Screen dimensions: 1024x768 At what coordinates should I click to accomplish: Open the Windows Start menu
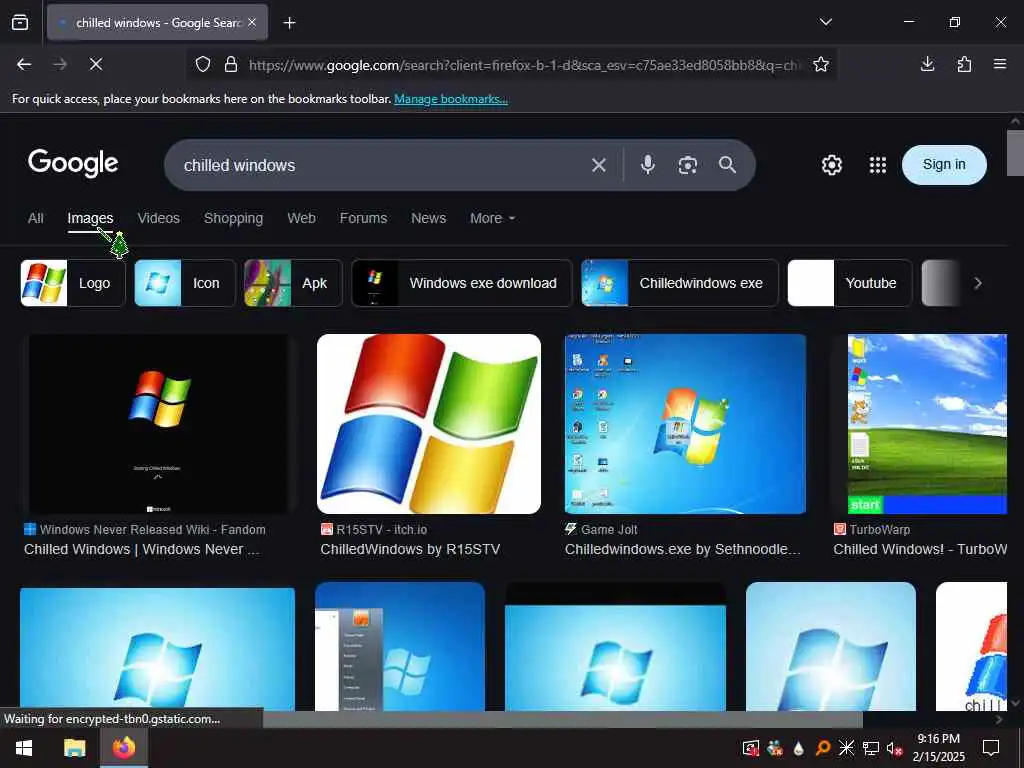[x=24, y=748]
